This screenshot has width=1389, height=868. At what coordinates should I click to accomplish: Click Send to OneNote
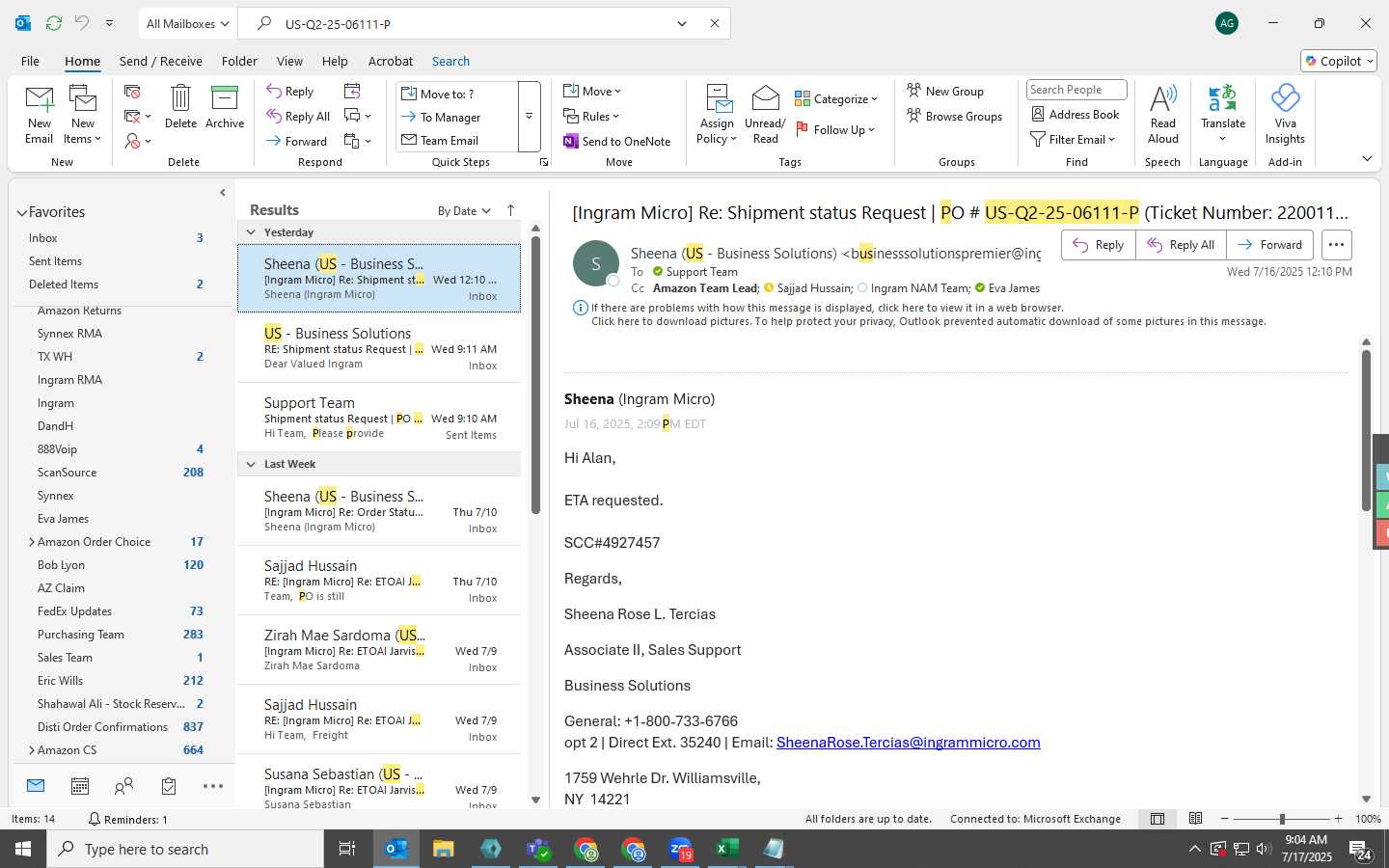coord(617,141)
